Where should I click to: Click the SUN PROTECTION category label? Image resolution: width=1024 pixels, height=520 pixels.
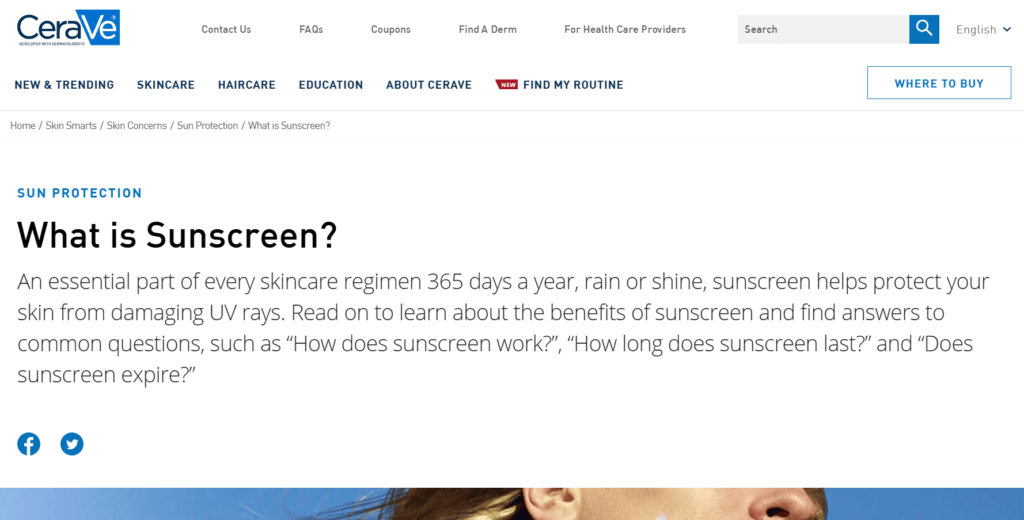[80, 193]
